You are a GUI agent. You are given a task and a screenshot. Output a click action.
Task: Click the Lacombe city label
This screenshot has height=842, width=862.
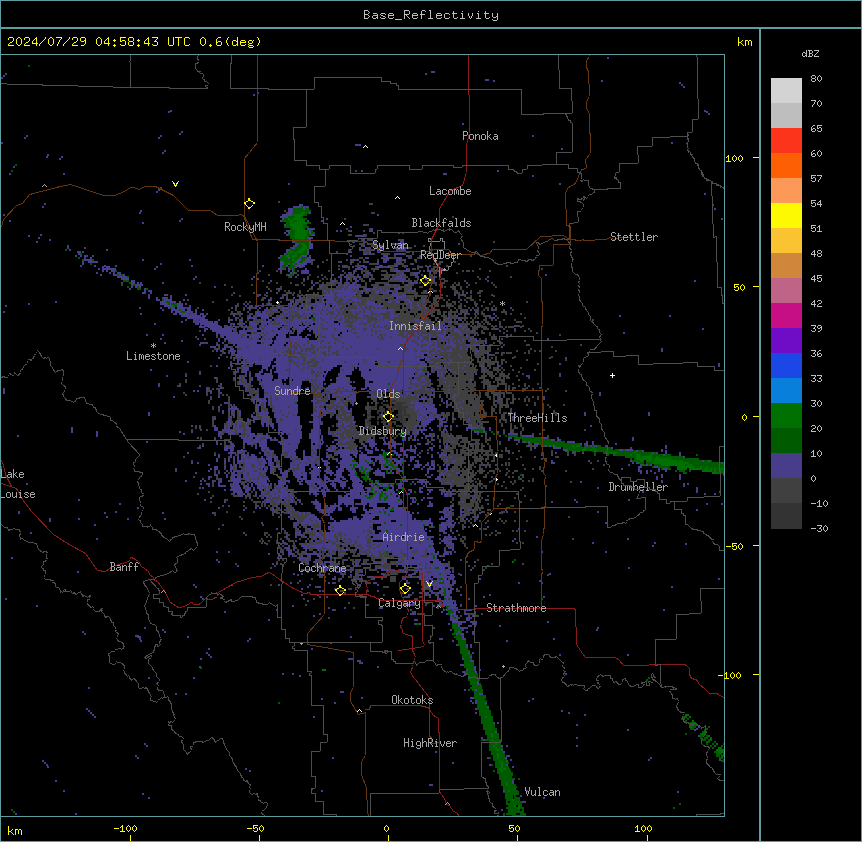point(450,191)
